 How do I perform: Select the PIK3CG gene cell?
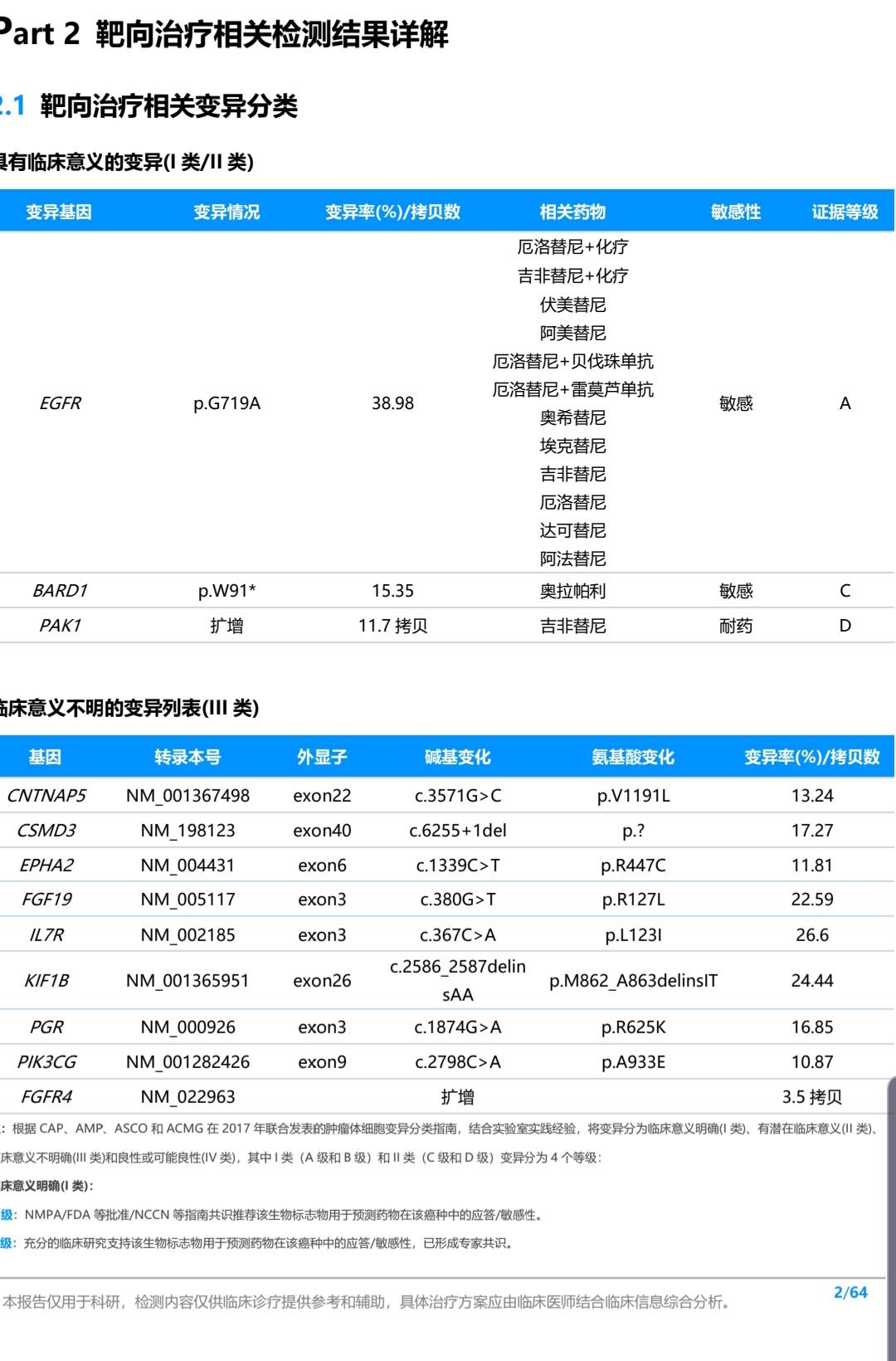(x=46, y=1062)
